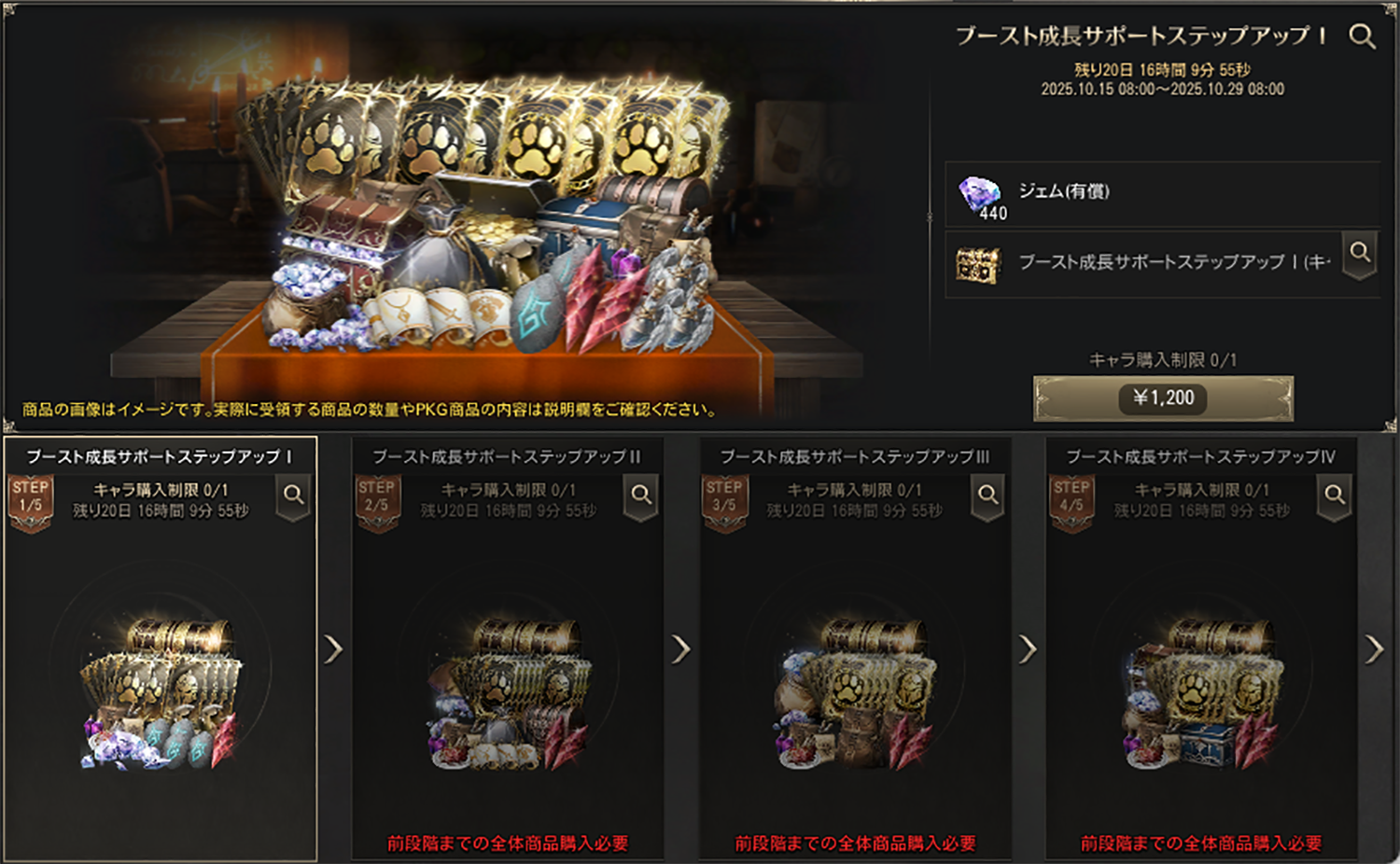Click the magnifier on Step 1/5 card

coord(294,497)
